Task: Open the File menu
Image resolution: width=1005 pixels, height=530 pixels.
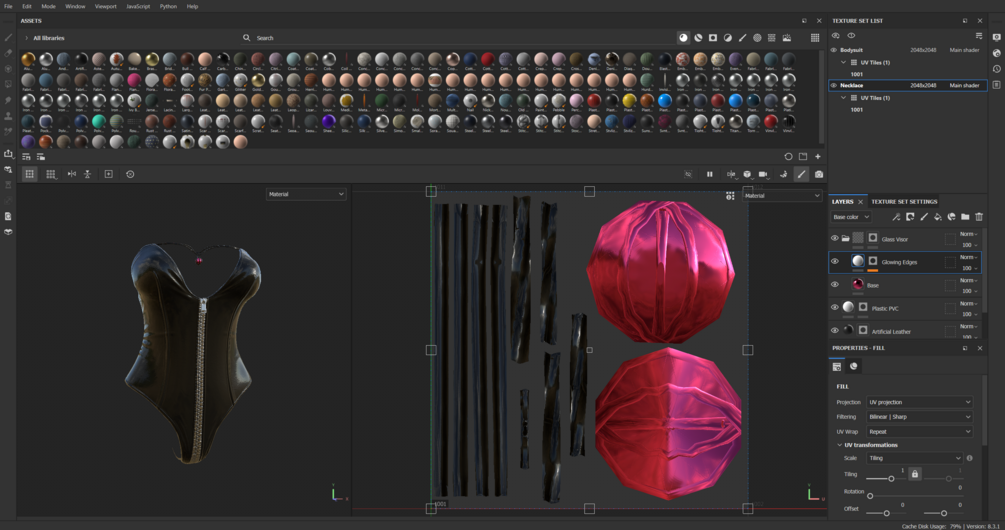Action: (8, 6)
